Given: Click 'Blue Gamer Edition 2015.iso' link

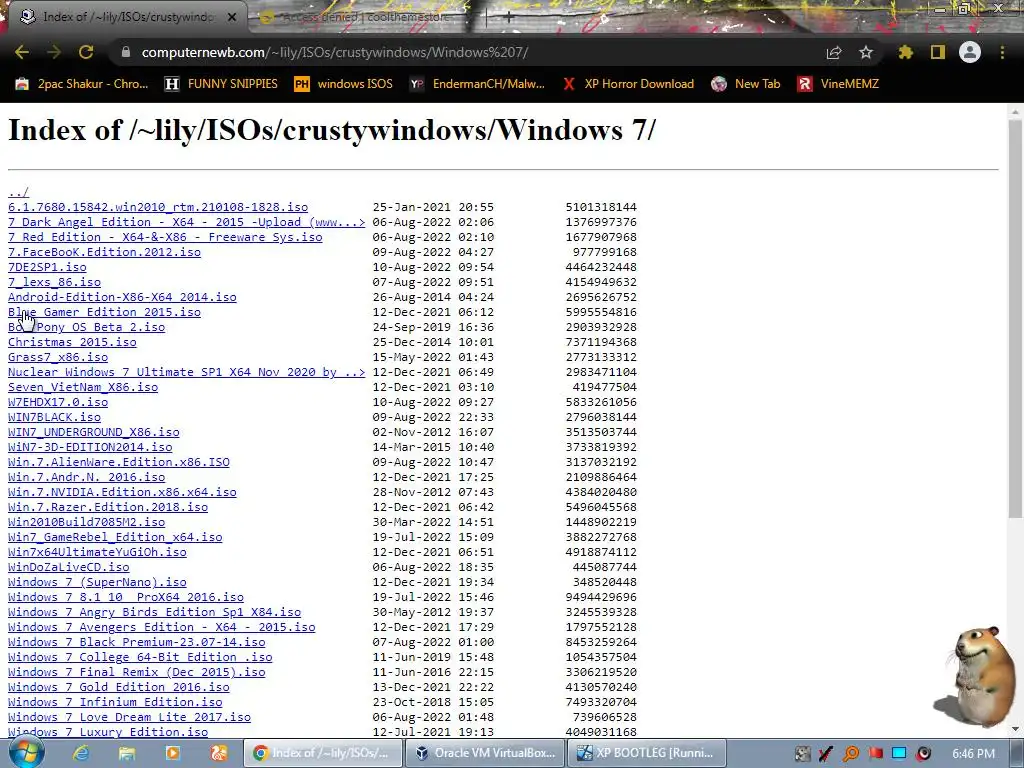Looking at the screenshot, I should click(x=104, y=312).
